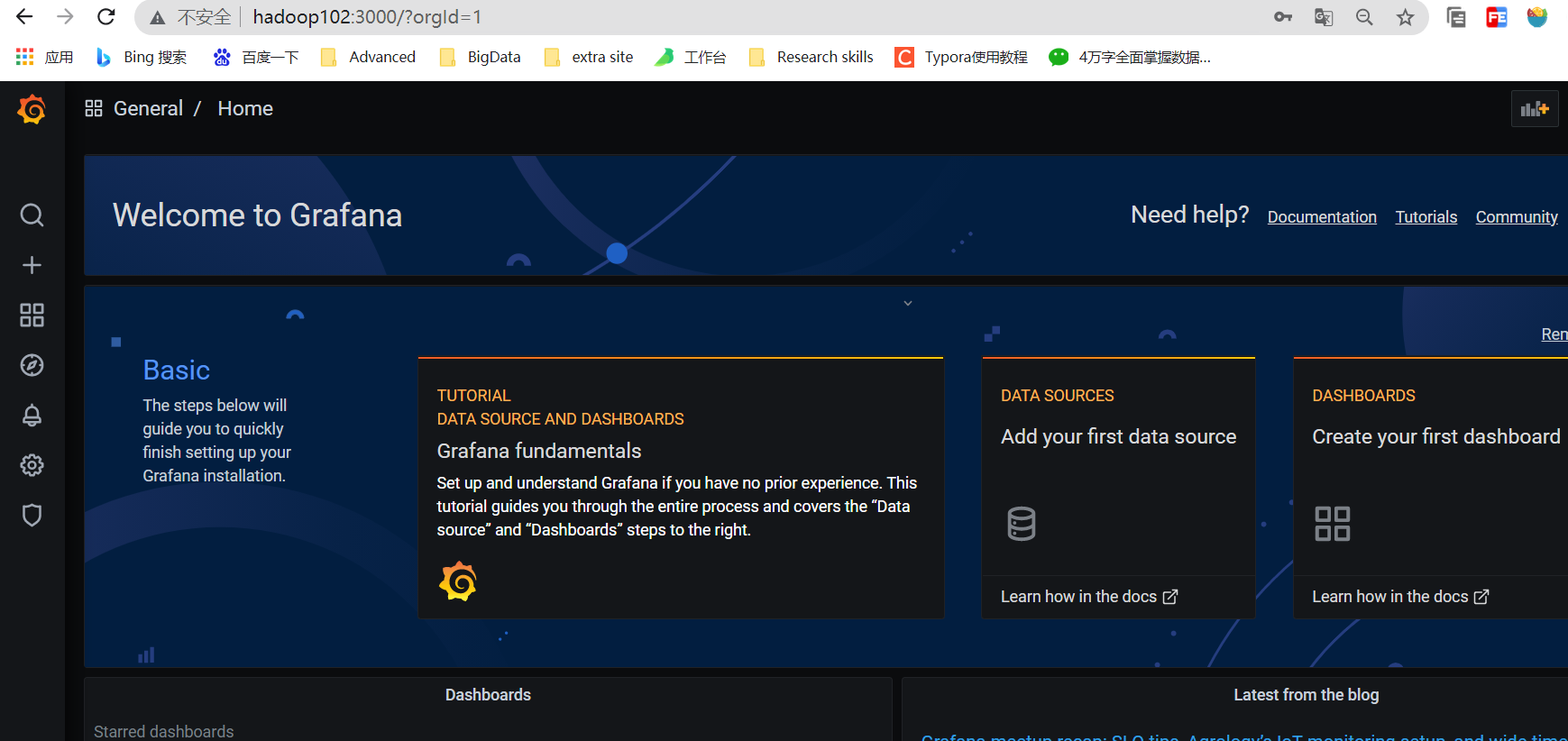Image resolution: width=1568 pixels, height=741 pixels.
Task: Open the Explore compass icon
Action: [32, 365]
